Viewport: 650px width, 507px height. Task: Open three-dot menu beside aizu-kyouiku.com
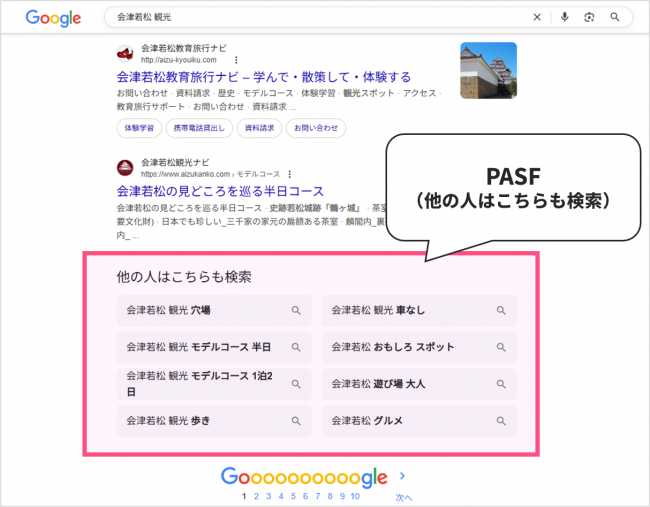pyautogui.click(x=236, y=60)
